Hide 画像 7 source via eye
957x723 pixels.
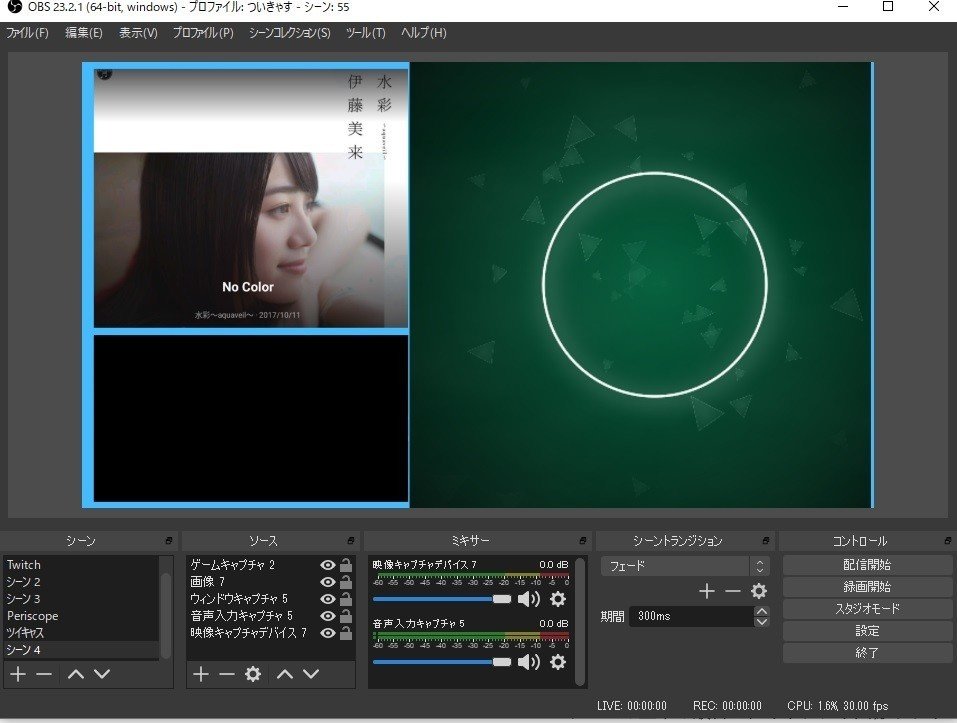click(x=328, y=582)
